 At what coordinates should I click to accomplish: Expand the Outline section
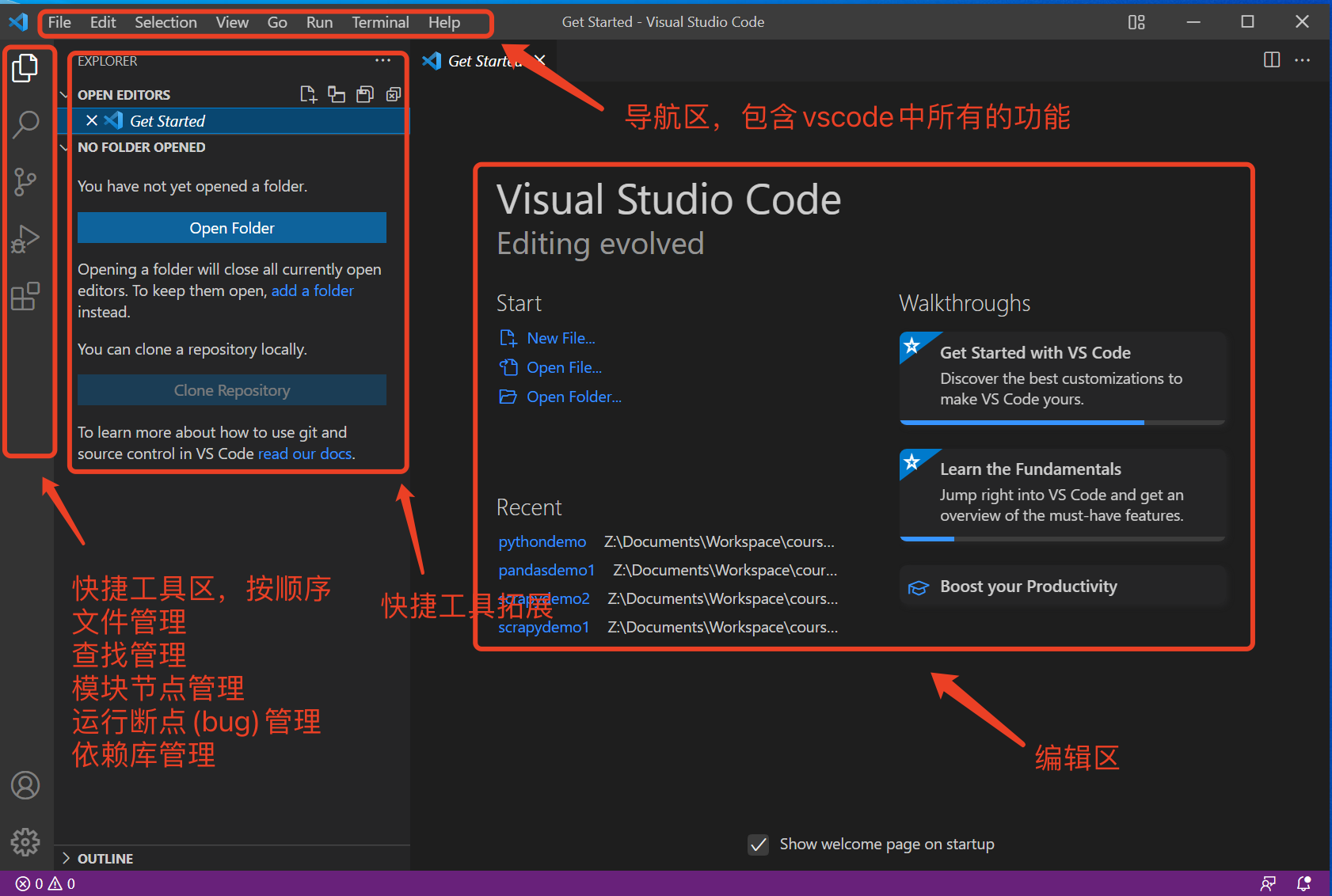pos(66,858)
